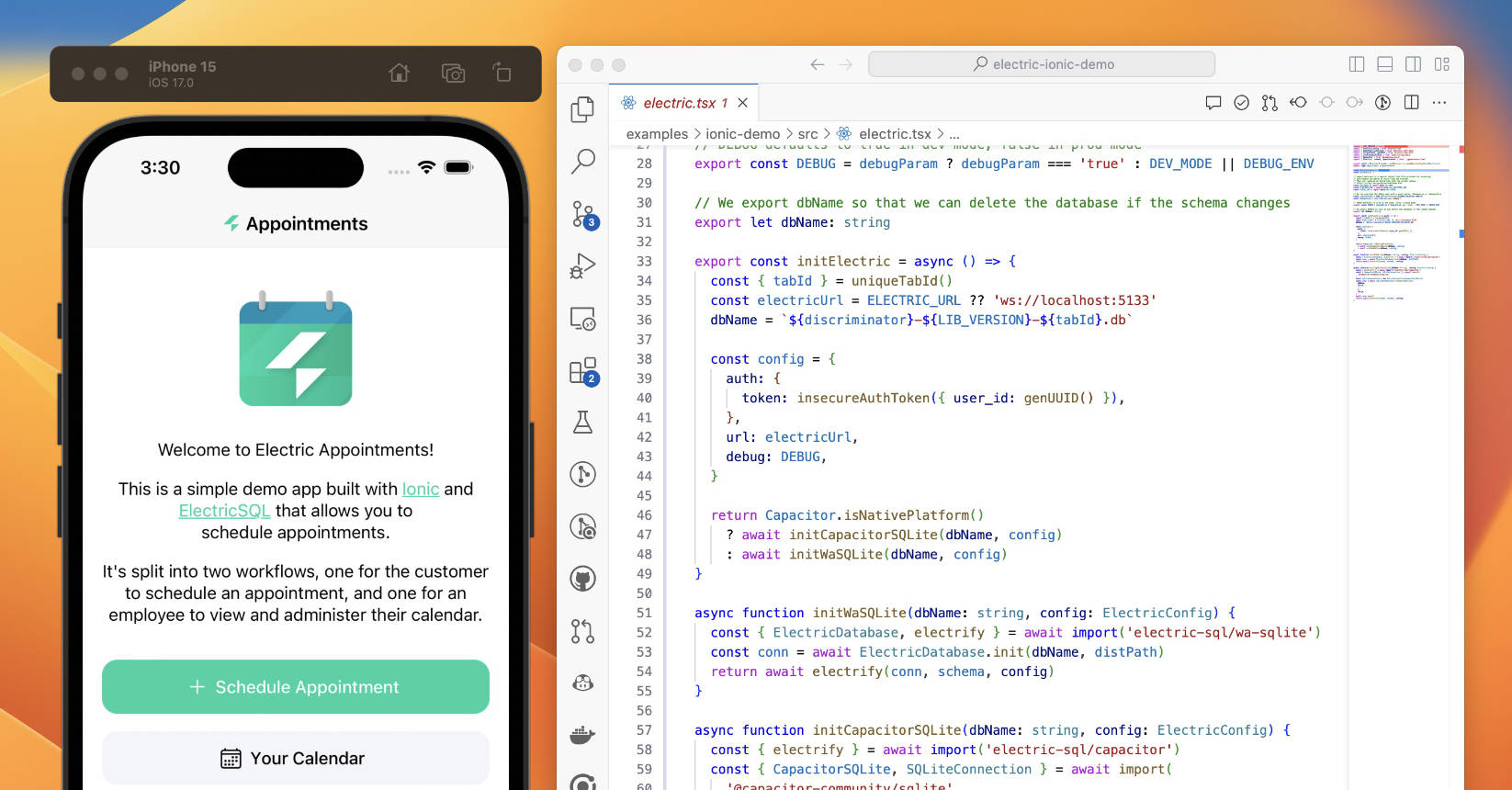Click the simulator Home button
1512x790 pixels.
point(399,73)
